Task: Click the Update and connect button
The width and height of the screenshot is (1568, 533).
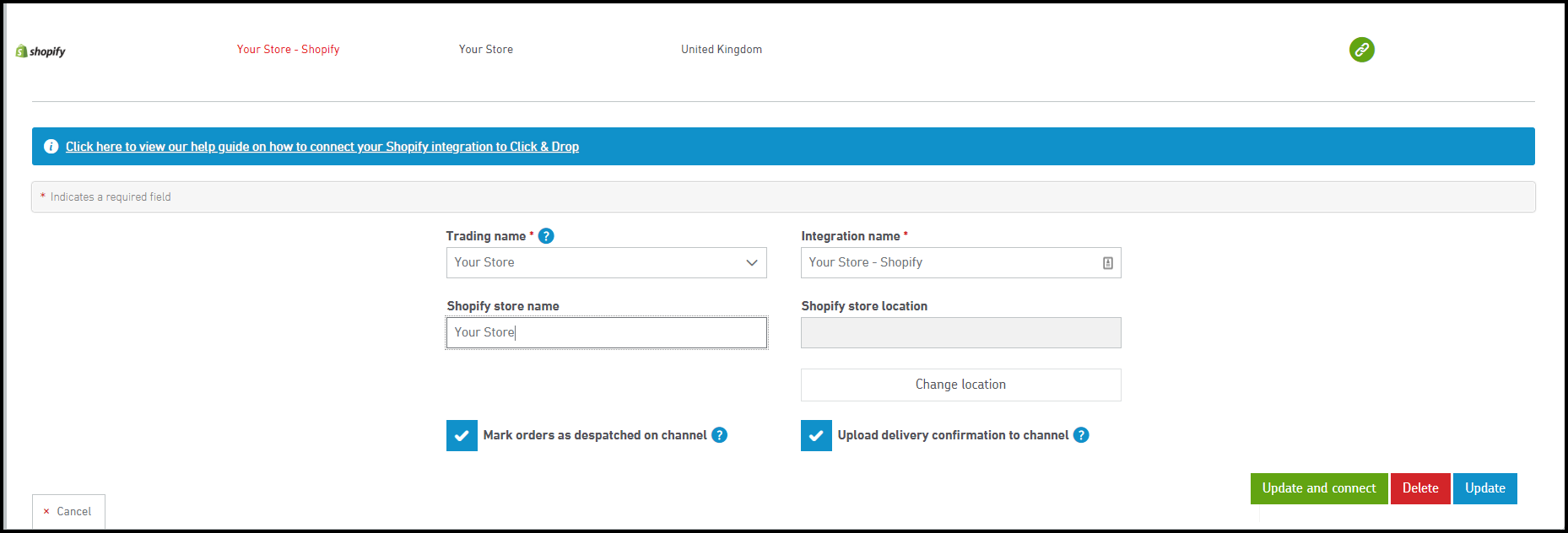Action: click(1318, 488)
